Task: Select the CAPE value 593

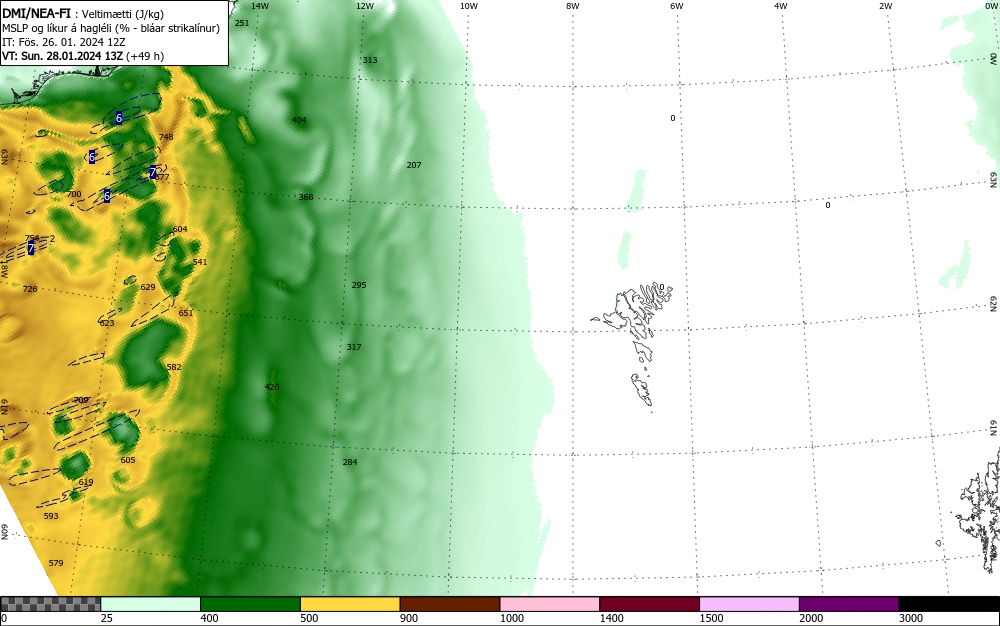Action: coord(50,516)
